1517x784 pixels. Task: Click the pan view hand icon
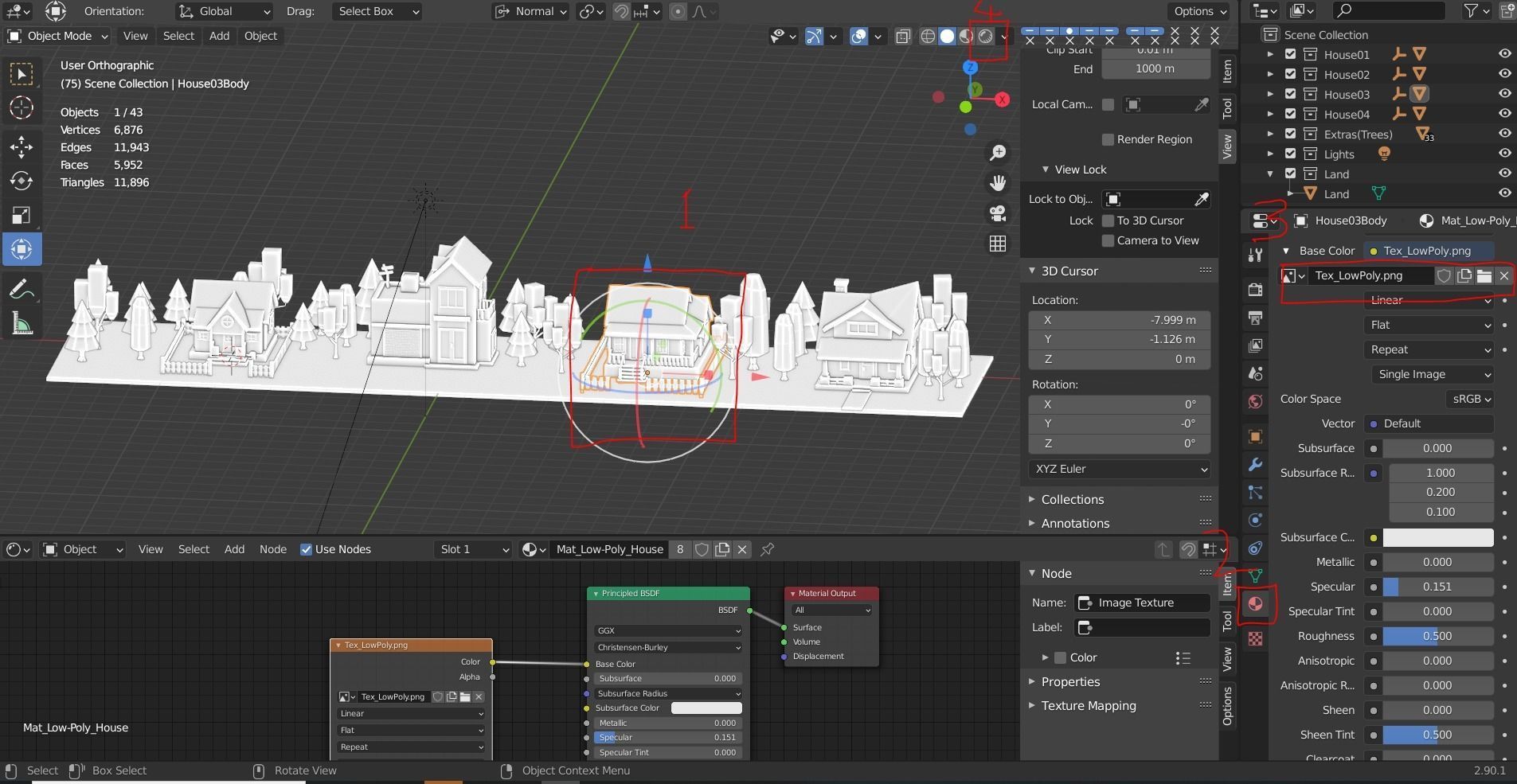coord(998,182)
